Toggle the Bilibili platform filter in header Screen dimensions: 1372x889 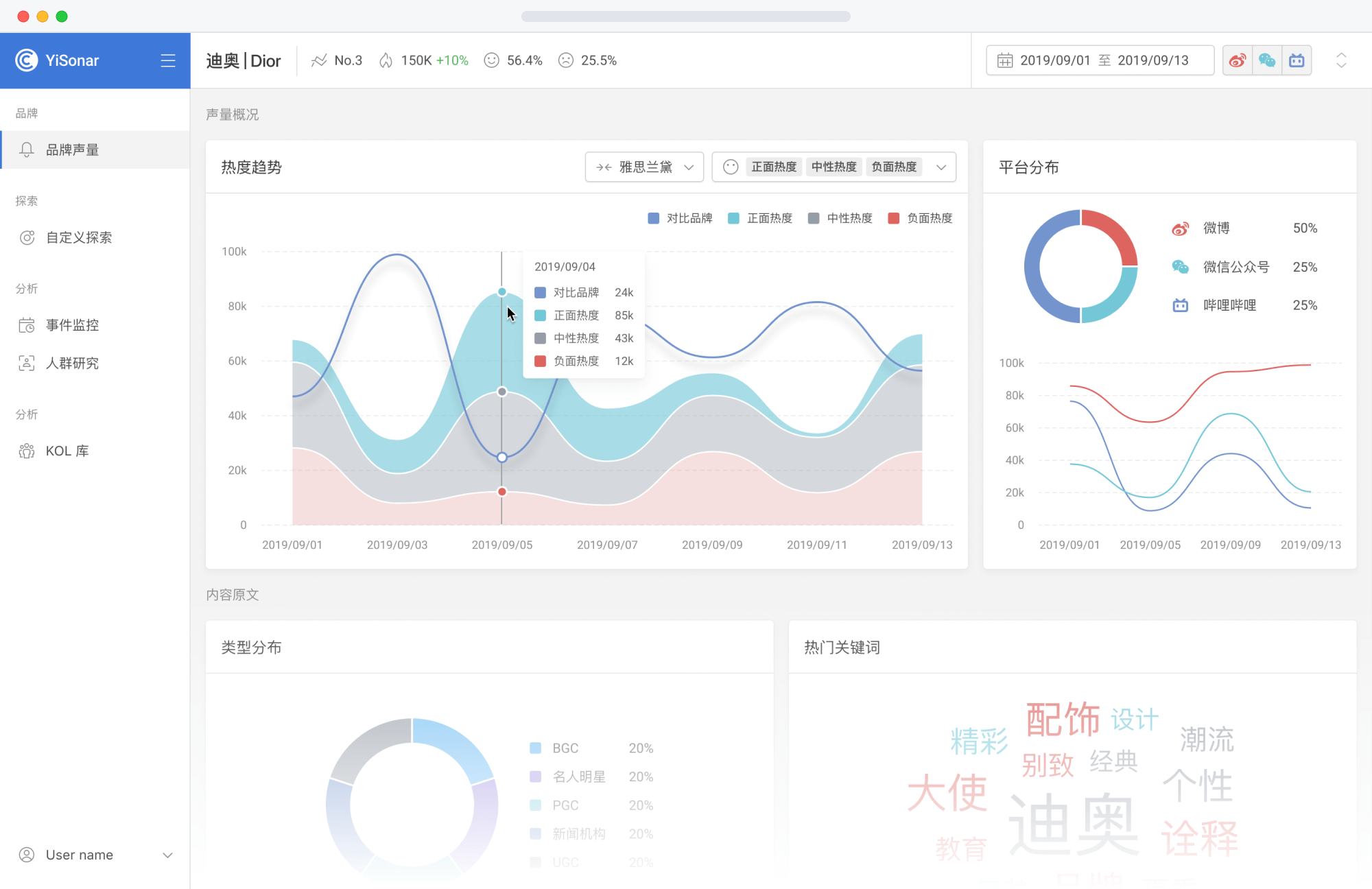1297,60
